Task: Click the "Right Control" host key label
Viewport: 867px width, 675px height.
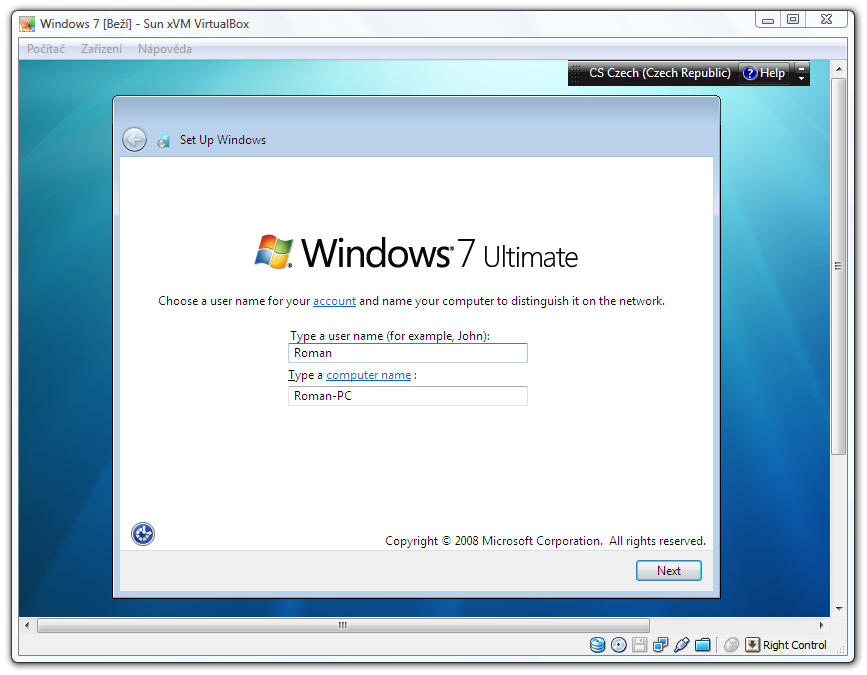Action: coord(795,645)
